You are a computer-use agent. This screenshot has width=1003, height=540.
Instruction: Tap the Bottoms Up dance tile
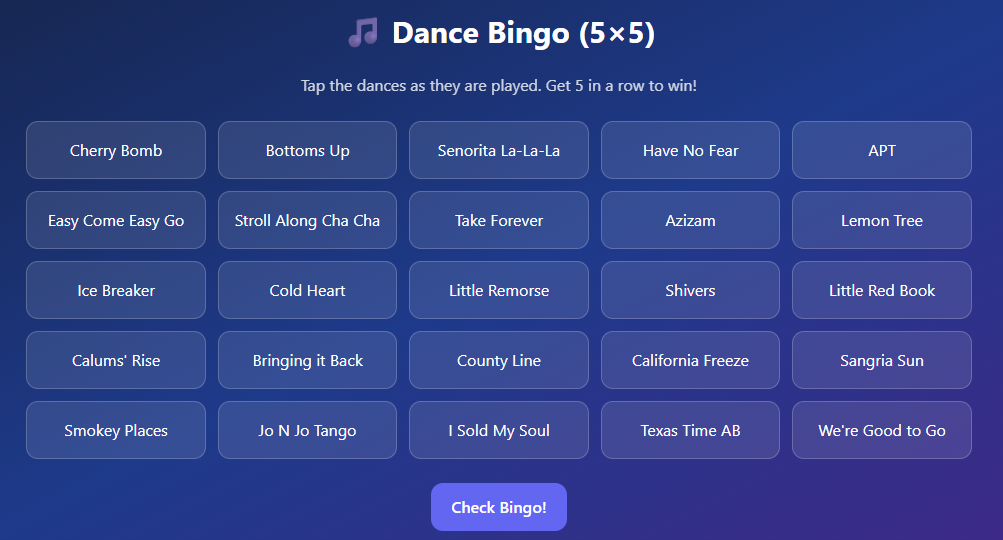point(307,151)
